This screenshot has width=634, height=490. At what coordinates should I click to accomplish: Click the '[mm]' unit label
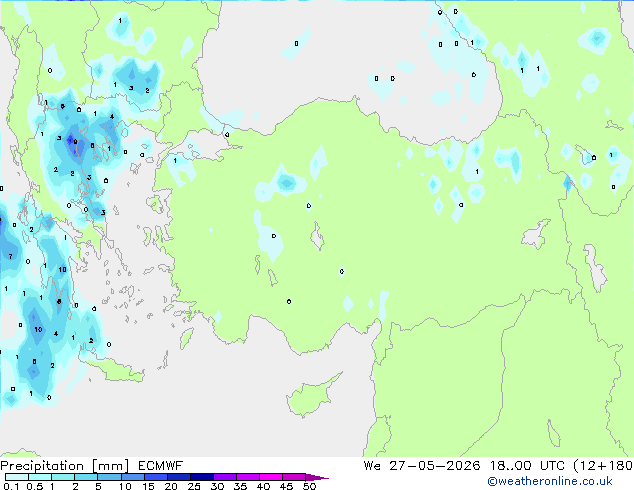(x=110, y=466)
